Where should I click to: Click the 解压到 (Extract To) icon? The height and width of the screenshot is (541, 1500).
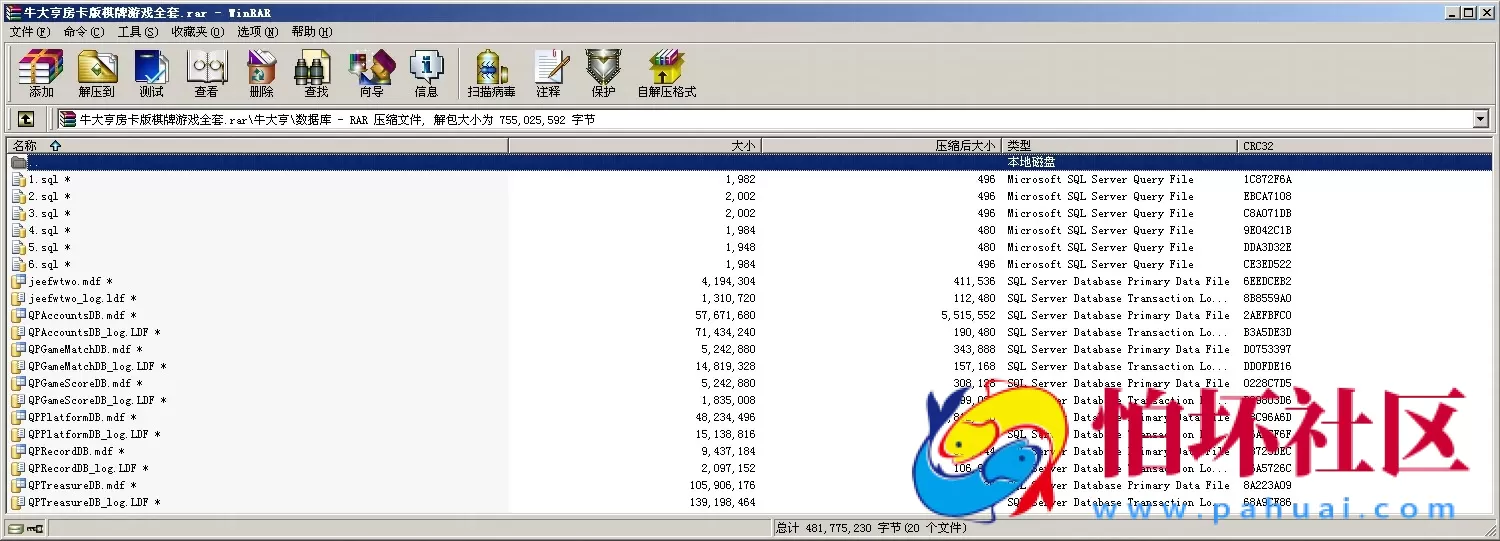tap(97, 73)
